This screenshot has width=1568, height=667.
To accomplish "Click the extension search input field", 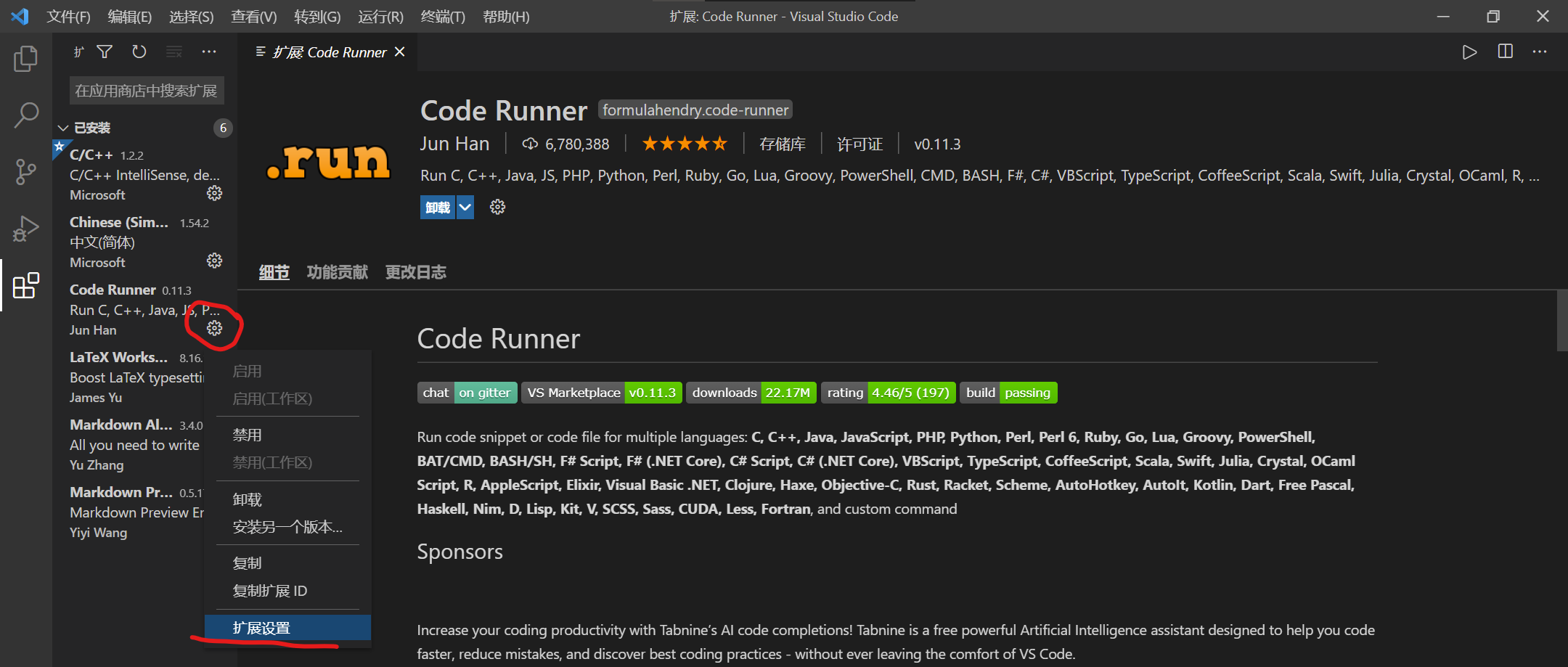I will tap(147, 91).
